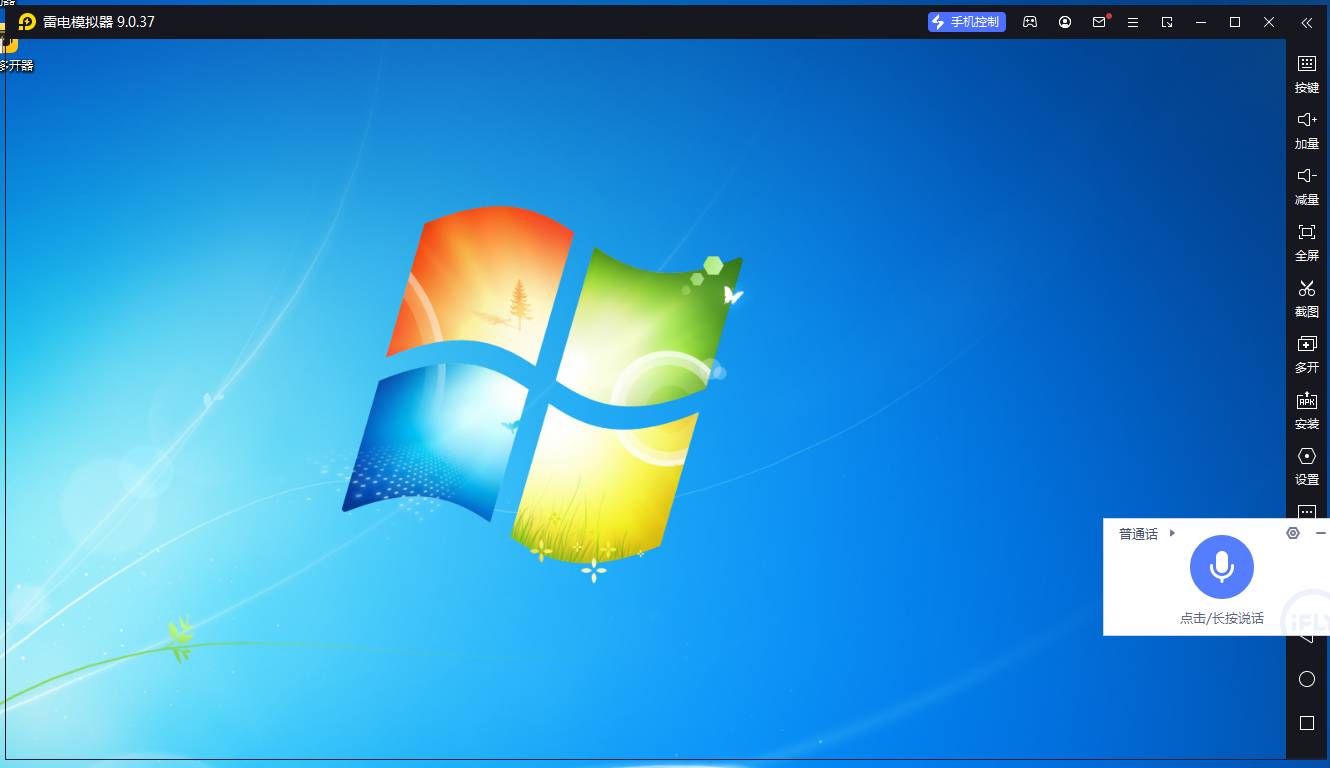Open the user account profile icon
This screenshot has width=1330, height=768.
(x=1065, y=22)
